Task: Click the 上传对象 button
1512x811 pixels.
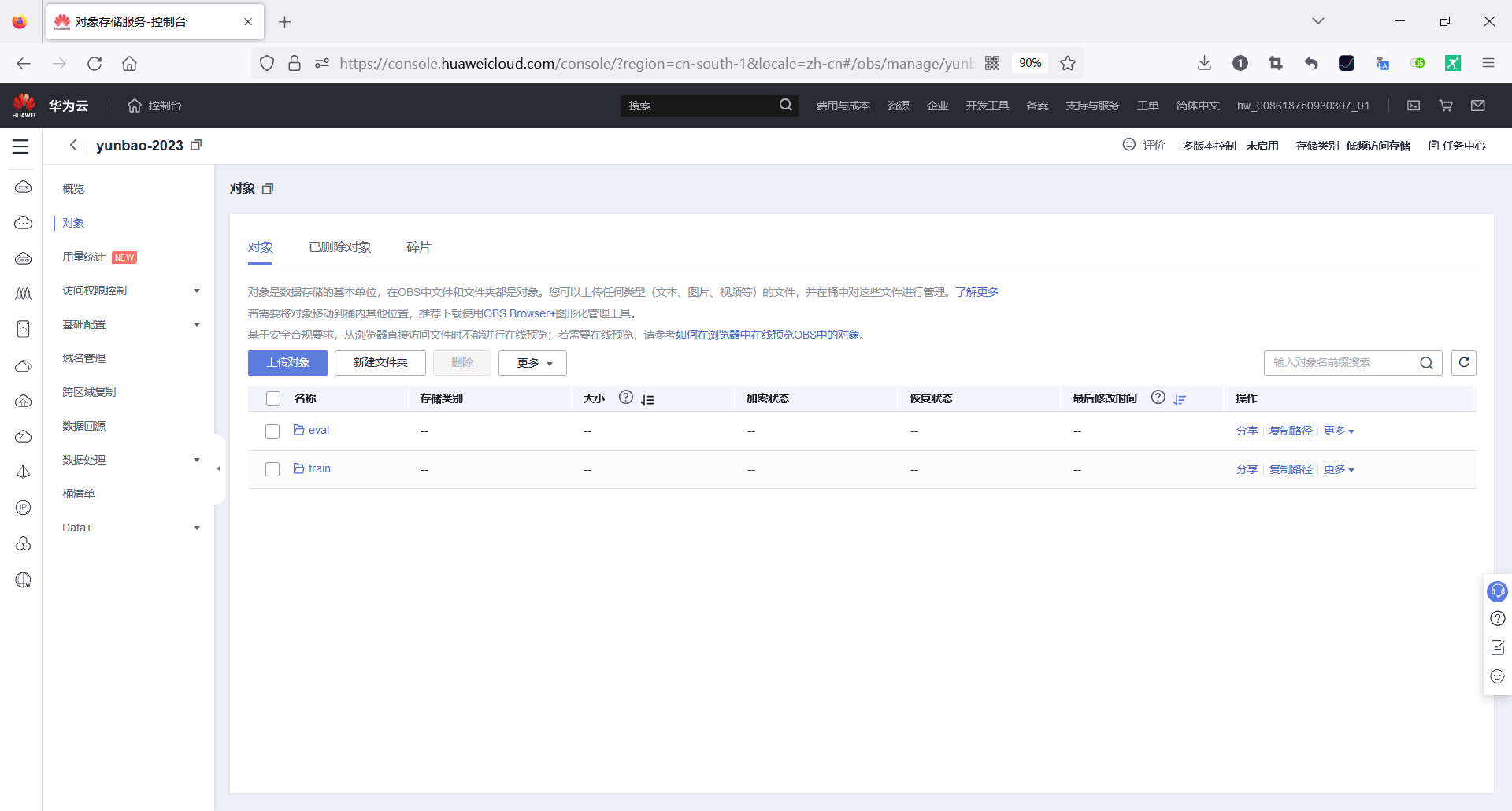Action: pyautogui.click(x=287, y=363)
